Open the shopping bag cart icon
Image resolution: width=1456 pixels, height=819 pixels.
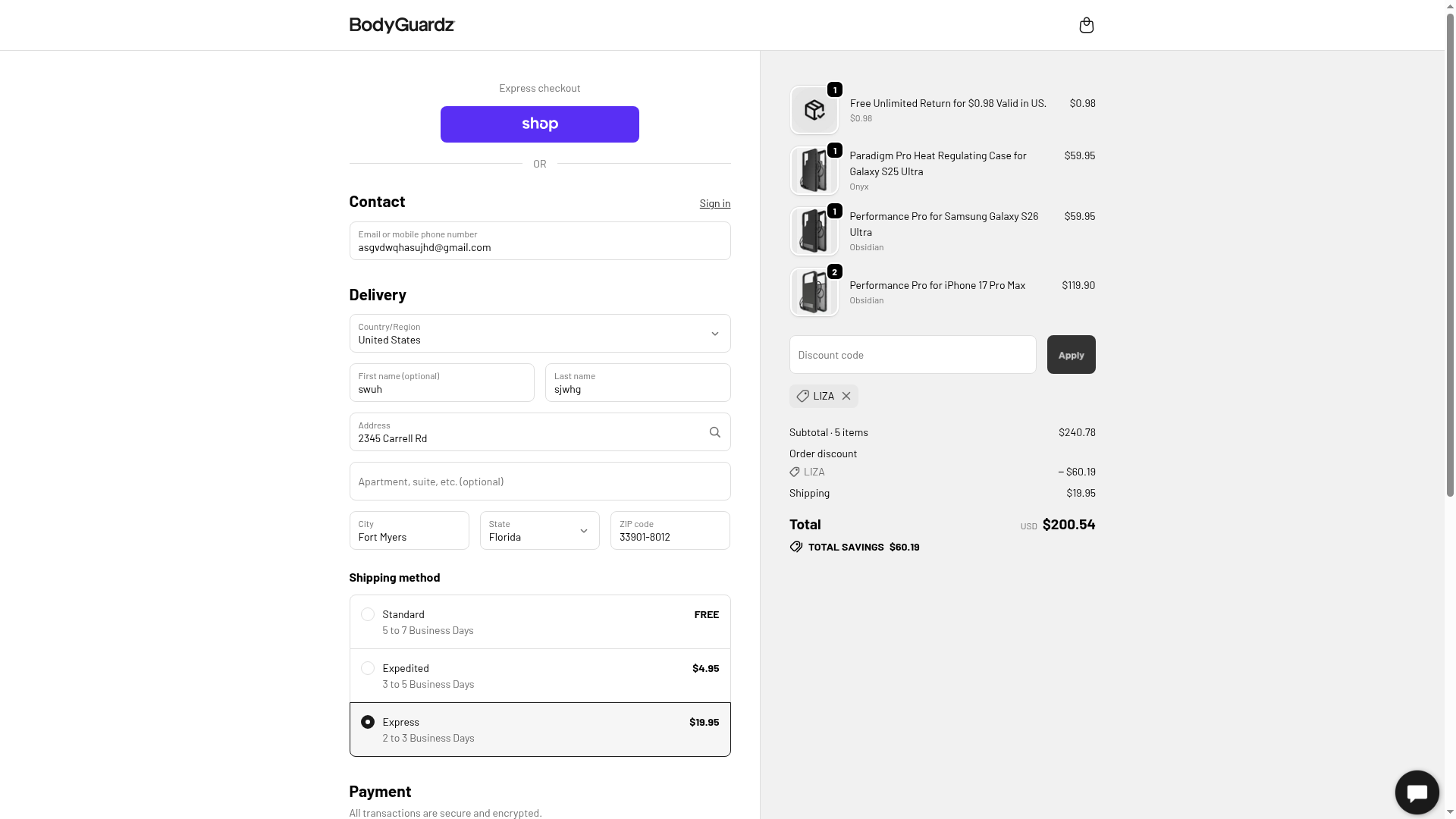1086,26
